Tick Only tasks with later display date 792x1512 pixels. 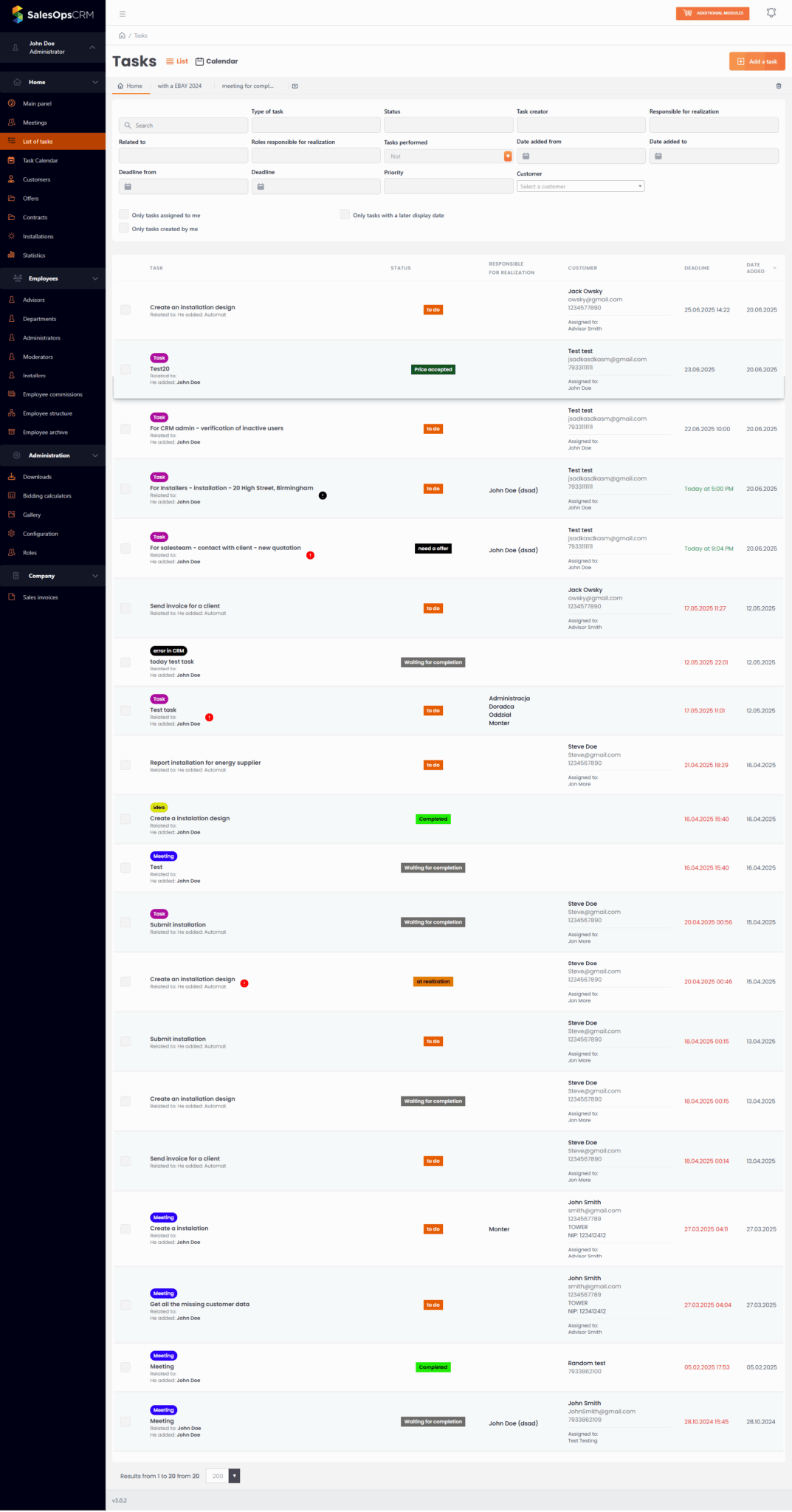click(x=345, y=215)
